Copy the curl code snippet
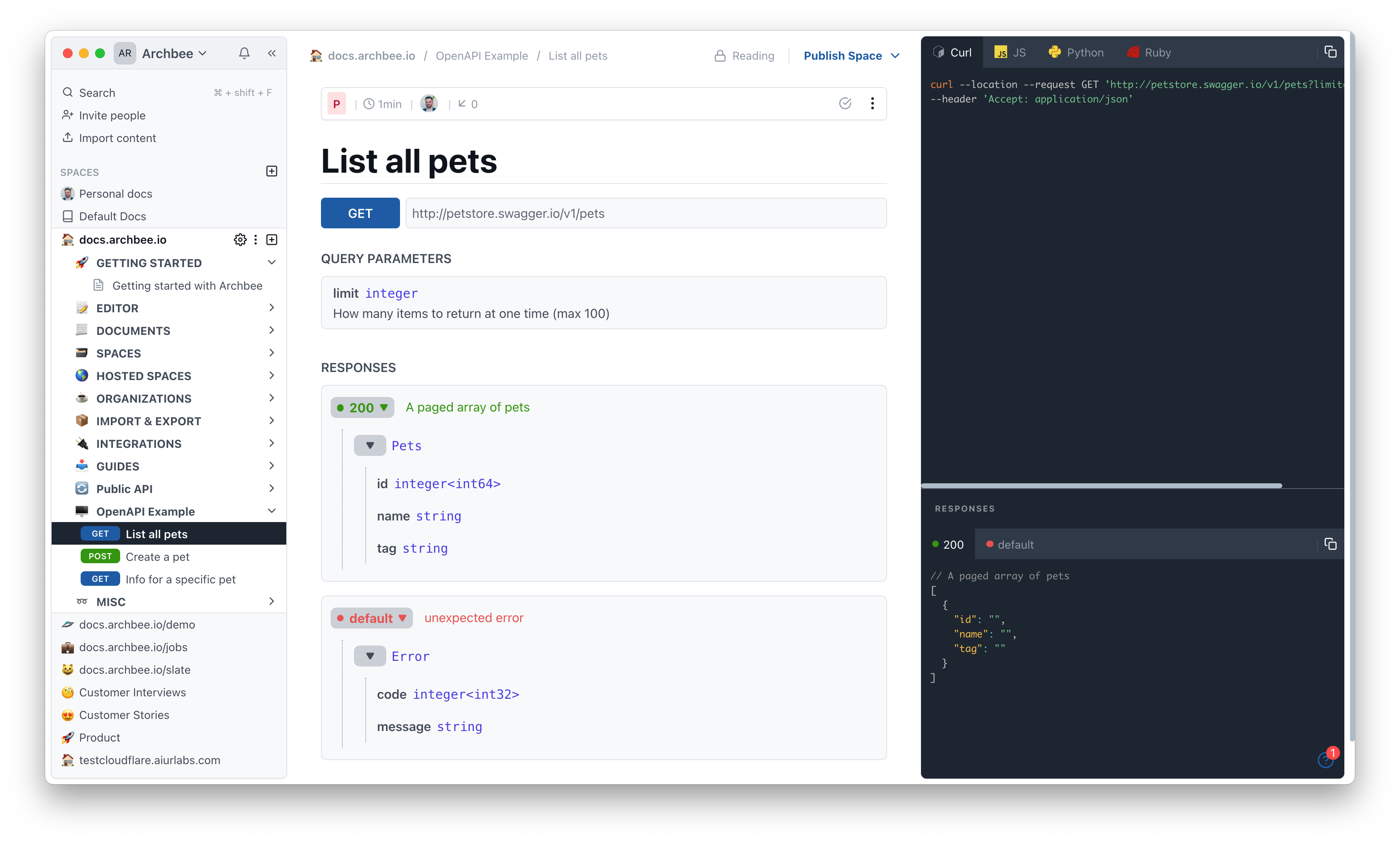The height and width of the screenshot is (844, 1400). click(x=1330, y=52)
